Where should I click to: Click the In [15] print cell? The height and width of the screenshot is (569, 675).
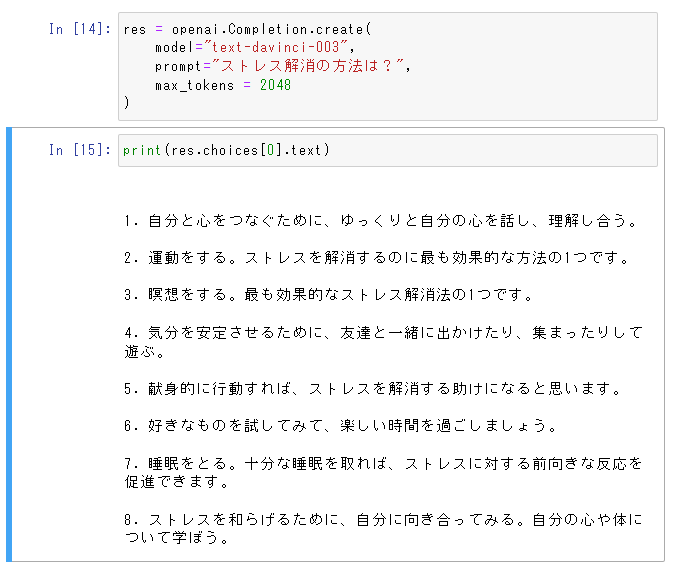tap(388, 150)
